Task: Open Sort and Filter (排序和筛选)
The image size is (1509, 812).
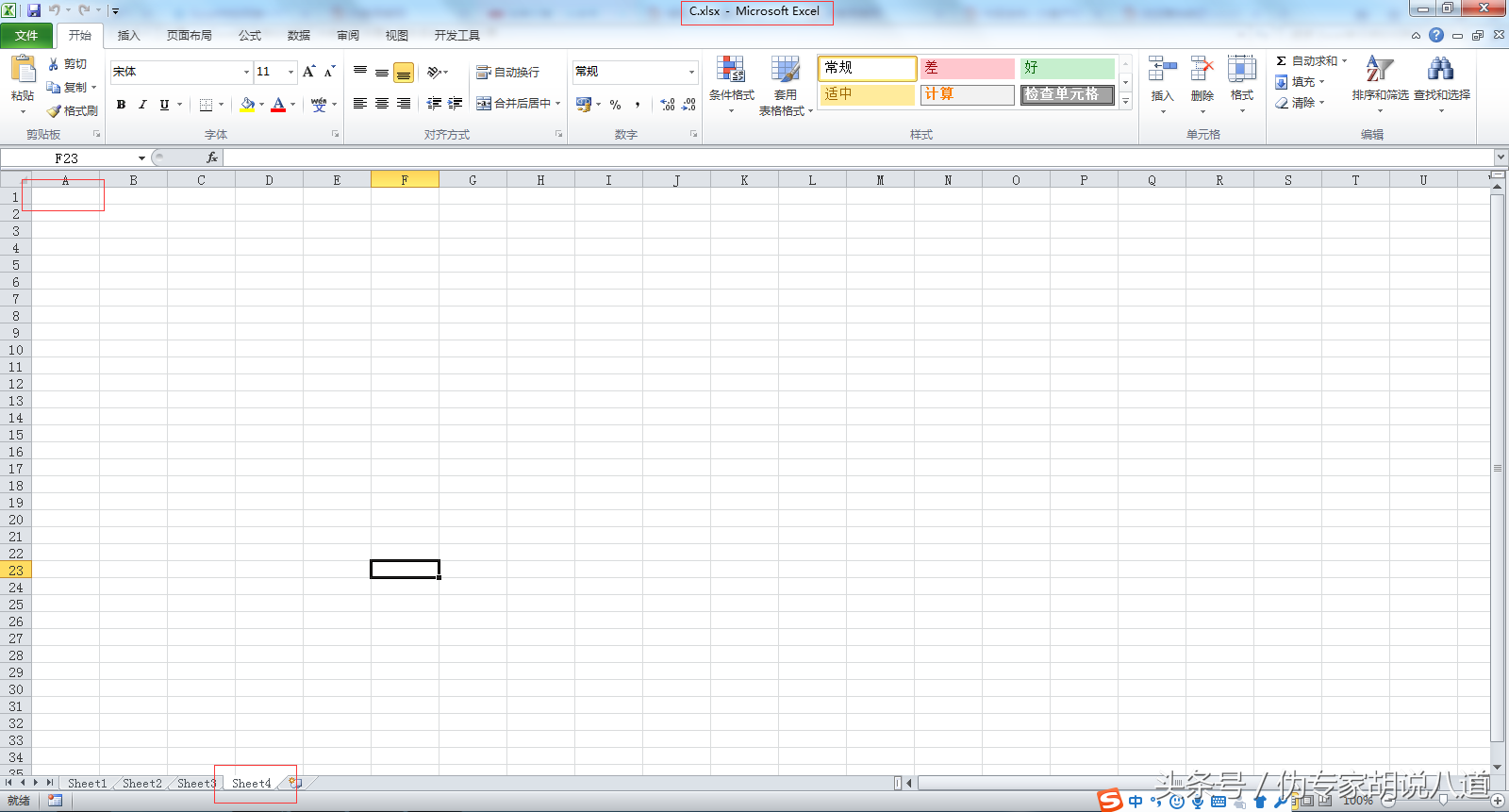Action: click(1380, 85)
